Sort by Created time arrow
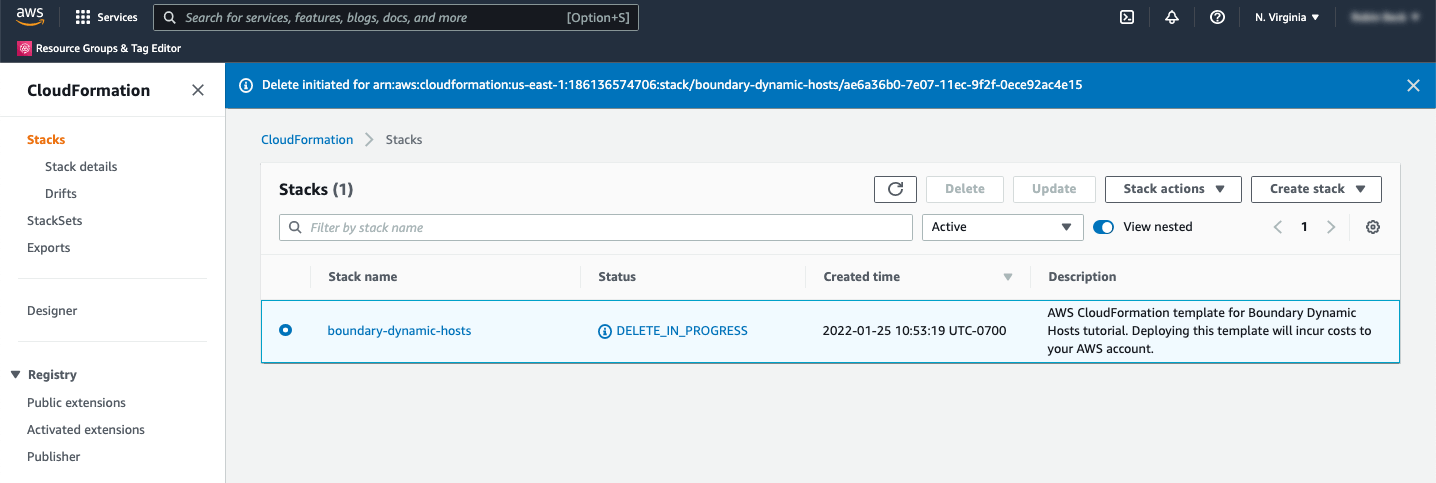1436x483 pixels. (x=1008, y=277)
